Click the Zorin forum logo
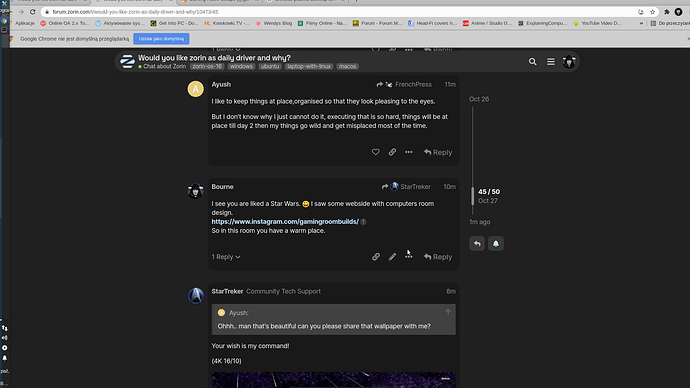 [x=127, y=62]
